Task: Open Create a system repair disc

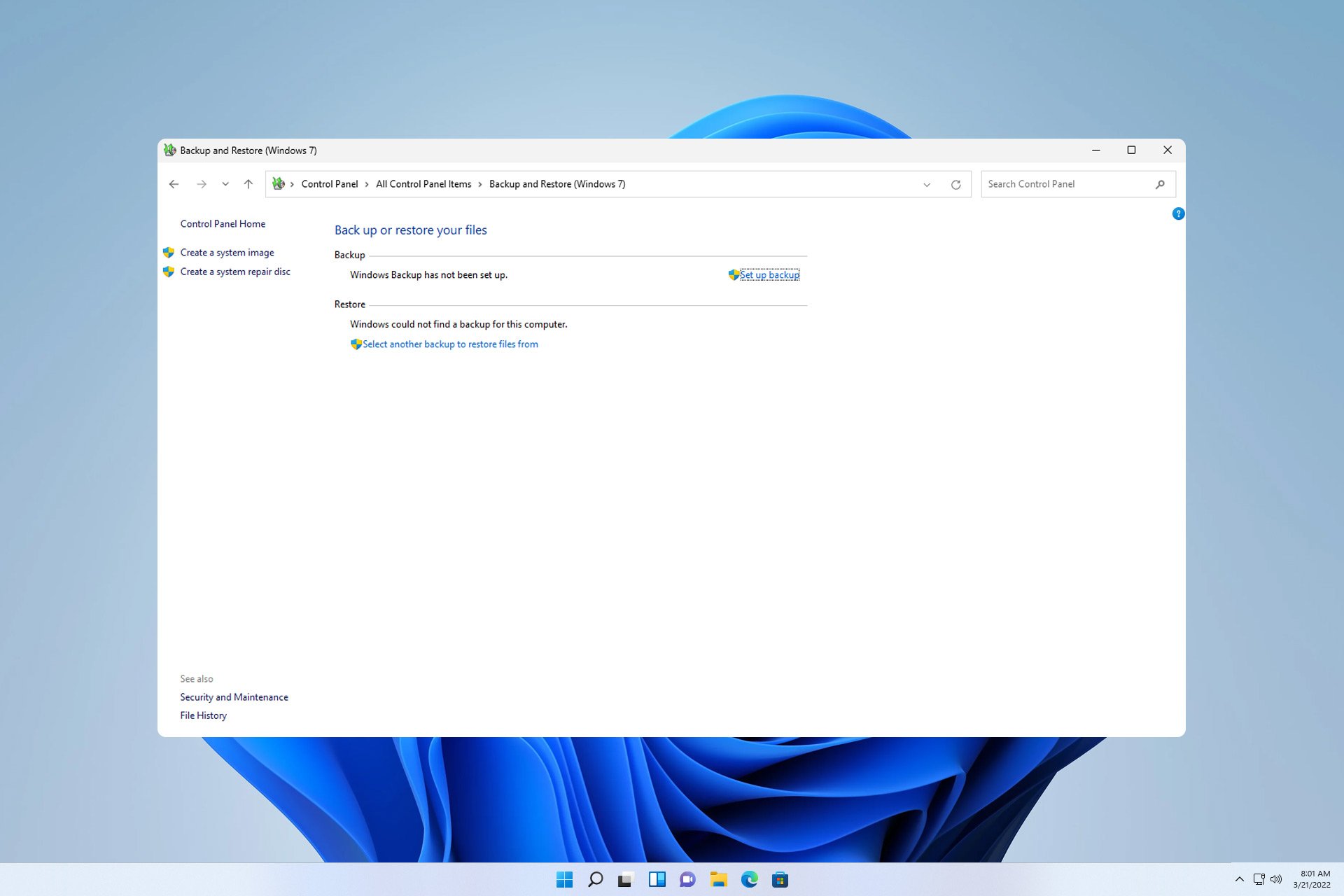Action: [x=235, y=271]
